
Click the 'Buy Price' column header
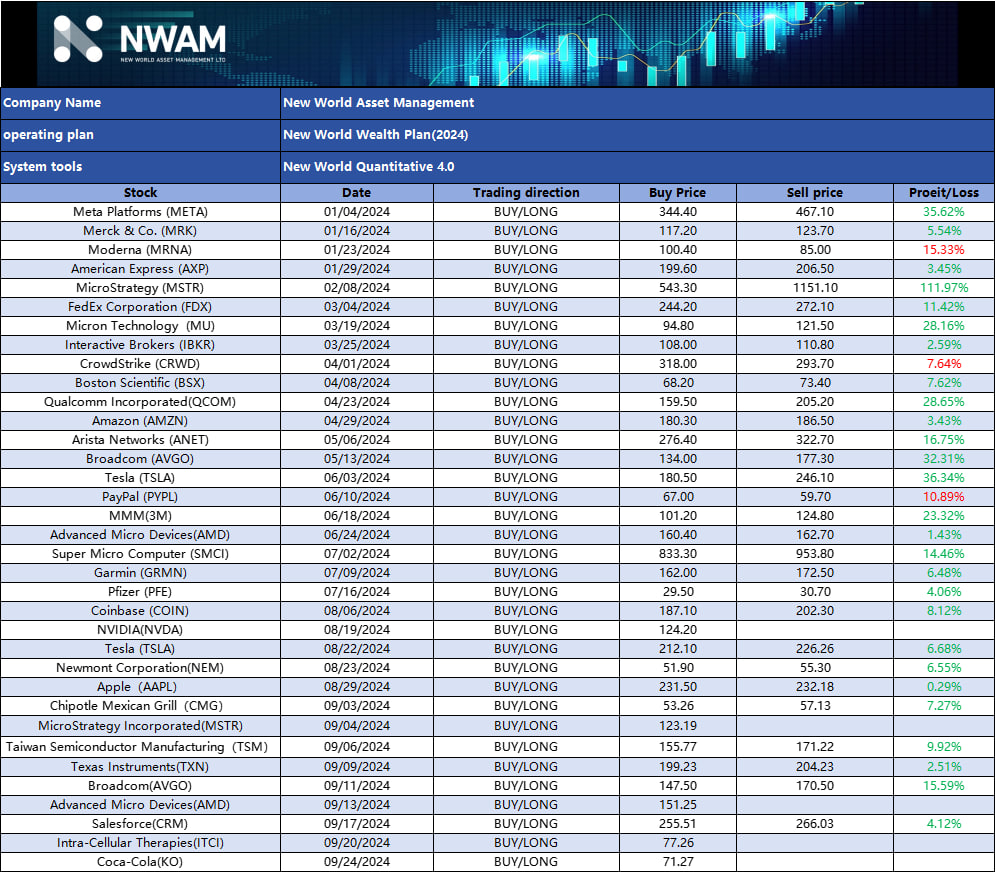coord(678,193)
